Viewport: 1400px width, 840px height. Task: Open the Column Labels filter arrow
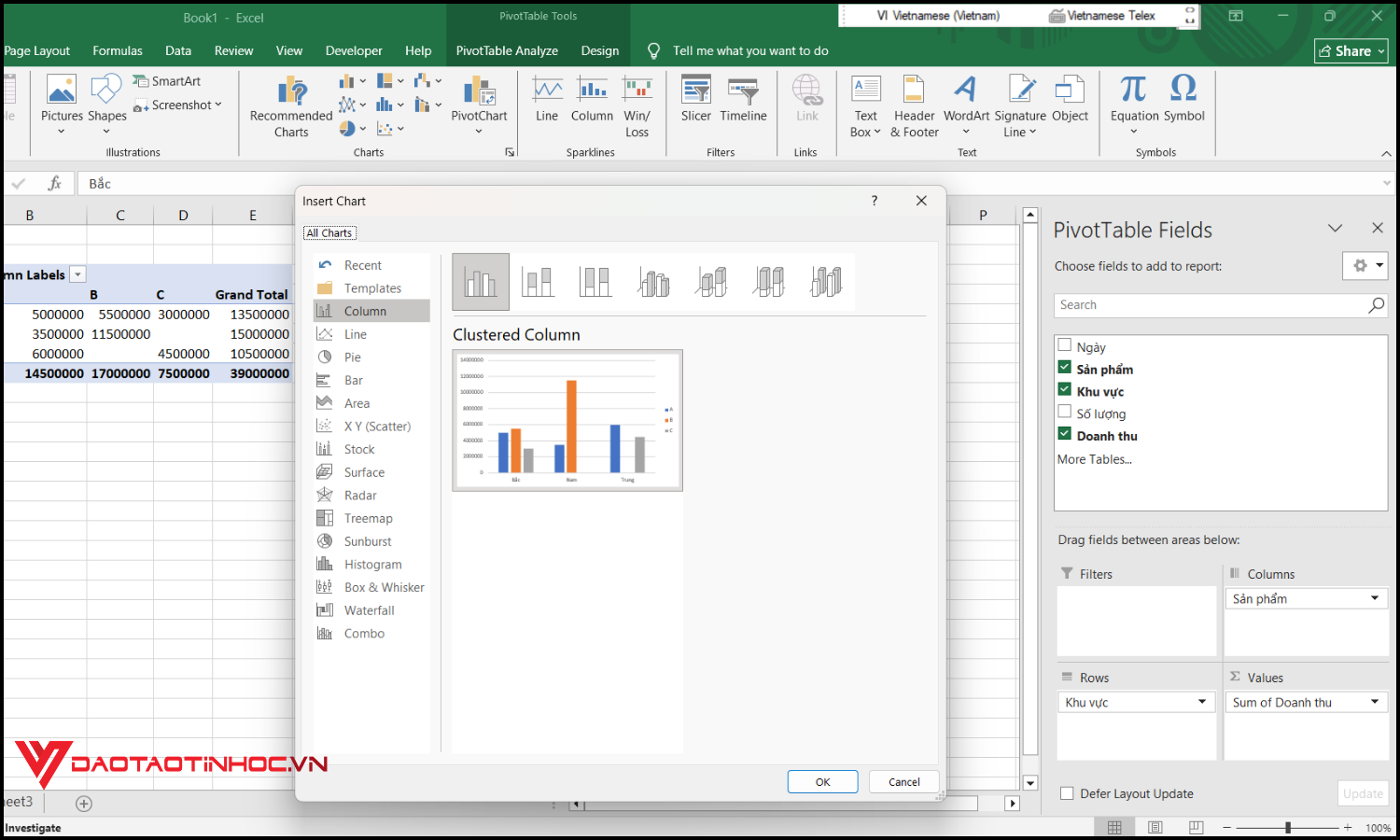[77, 273]
